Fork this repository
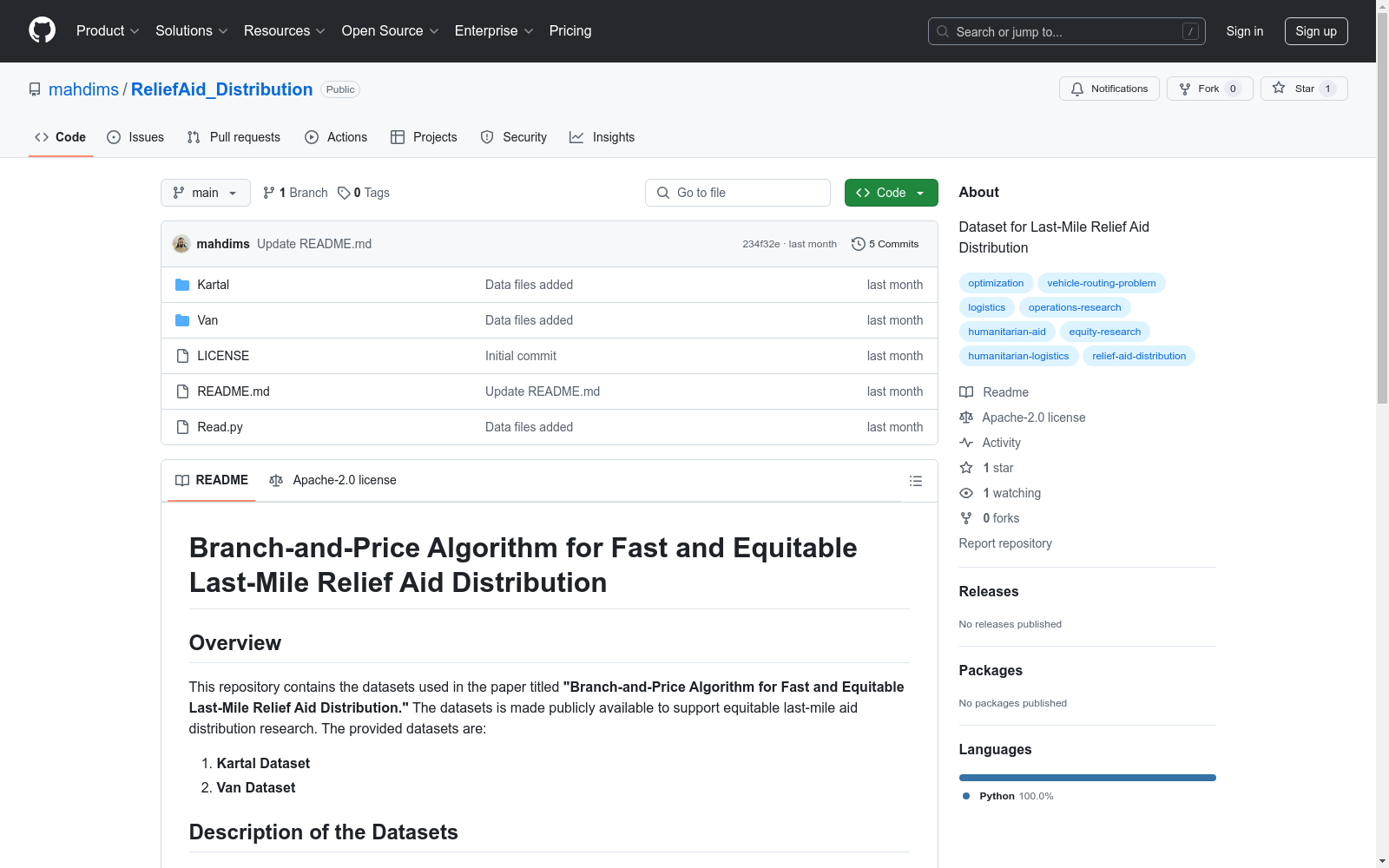The width and height of the screenshot is (1389, 868). click(1200, 89)
